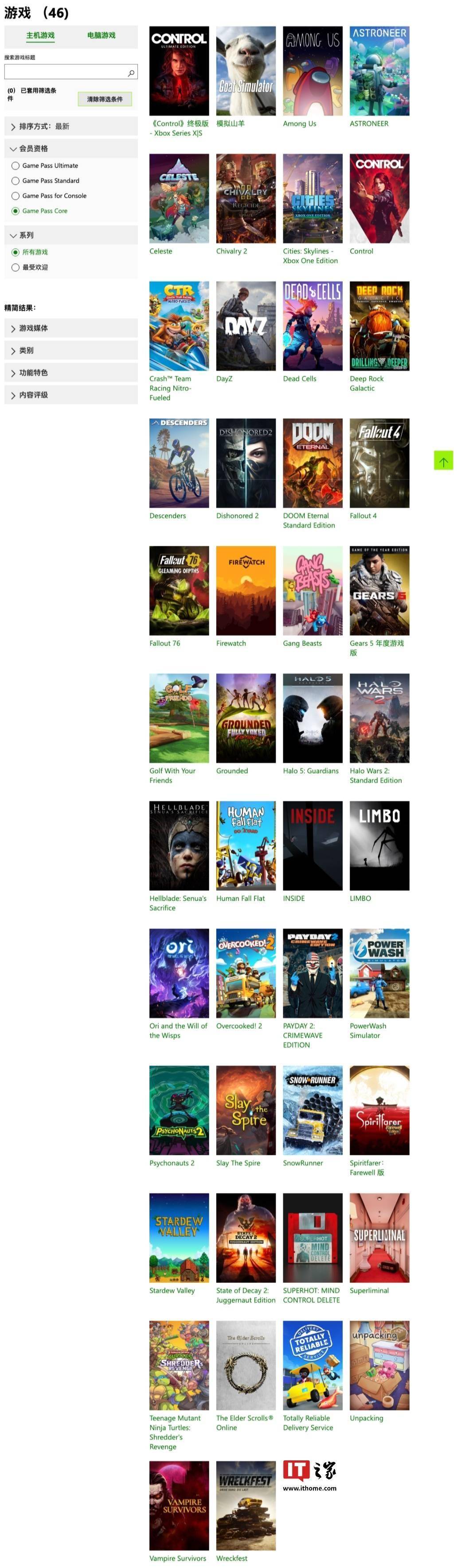The height and width of the screenshot is (1568, 457).
Task: Select the Game Pass Ultimate radio button
Action: [15, 166]
